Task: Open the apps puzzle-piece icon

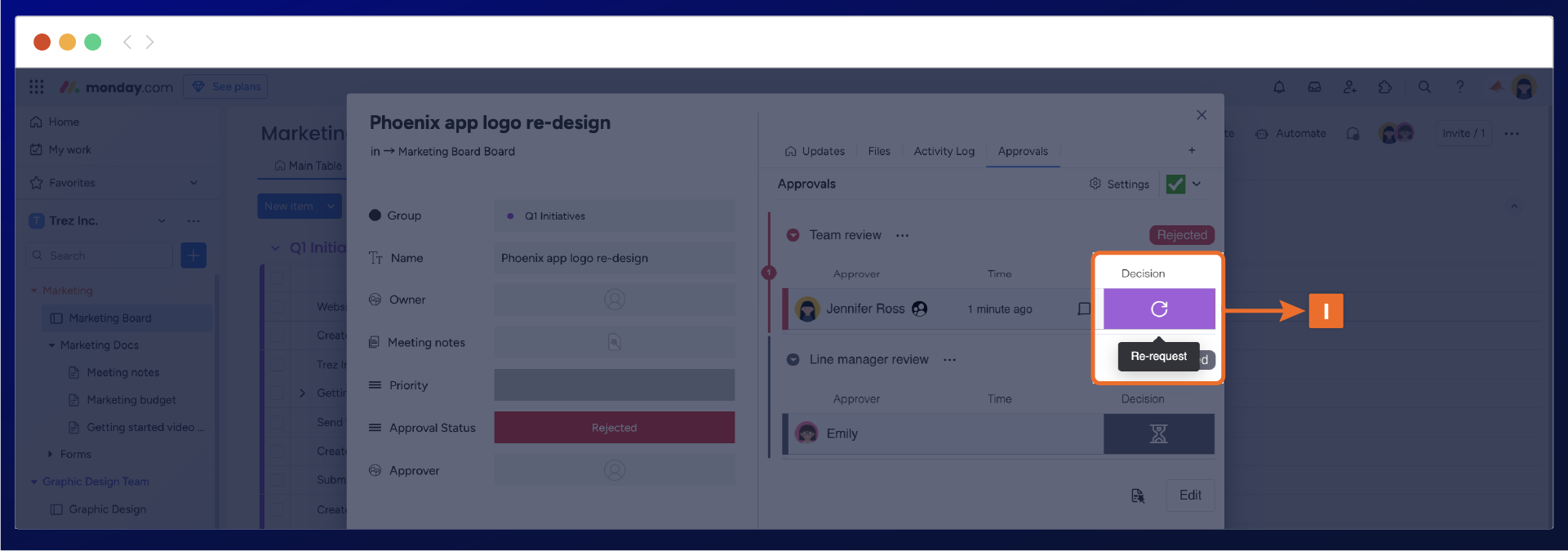Action: click(1385, 87)
